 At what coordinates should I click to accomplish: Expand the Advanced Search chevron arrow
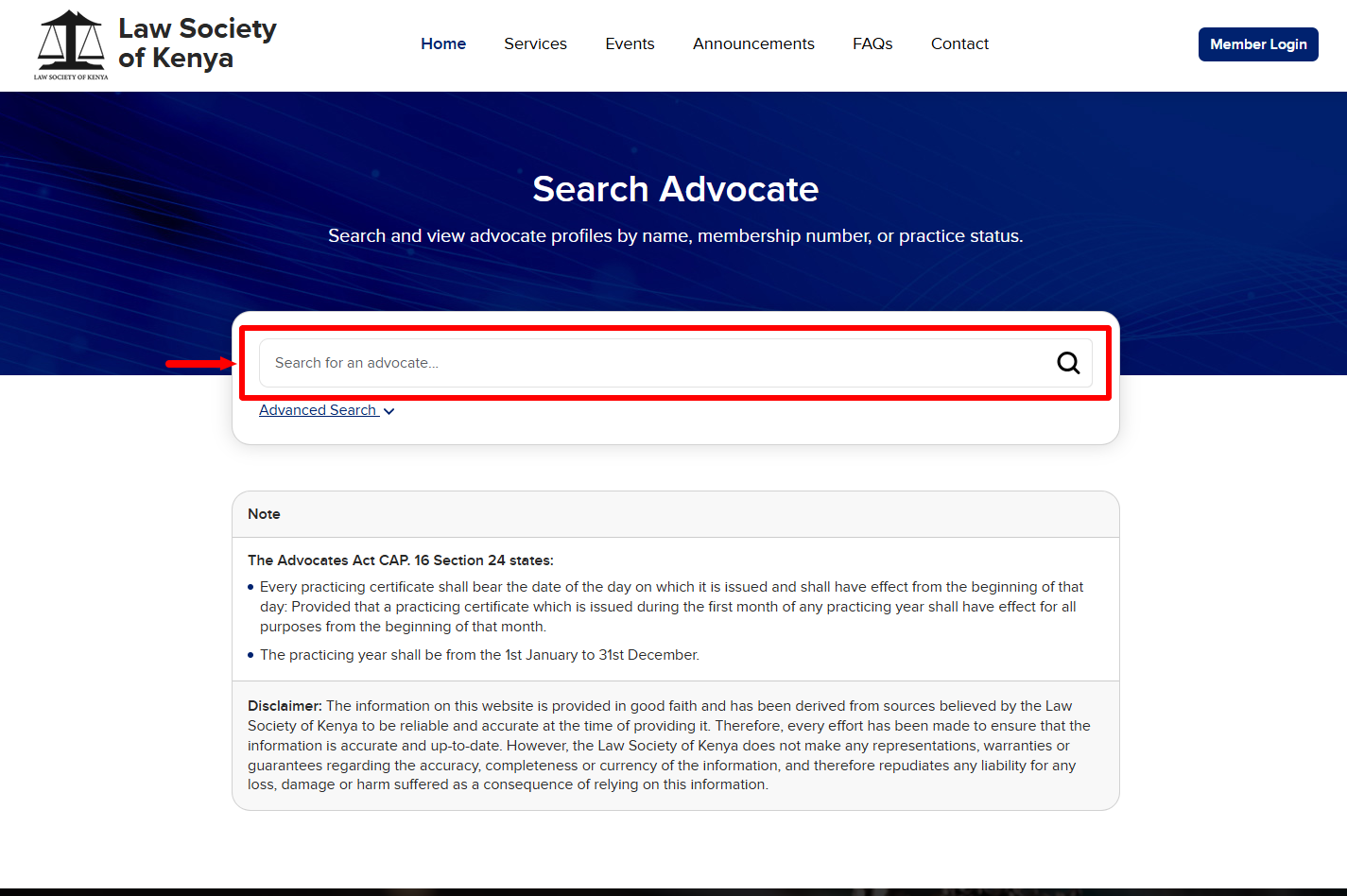coord(389,411)
